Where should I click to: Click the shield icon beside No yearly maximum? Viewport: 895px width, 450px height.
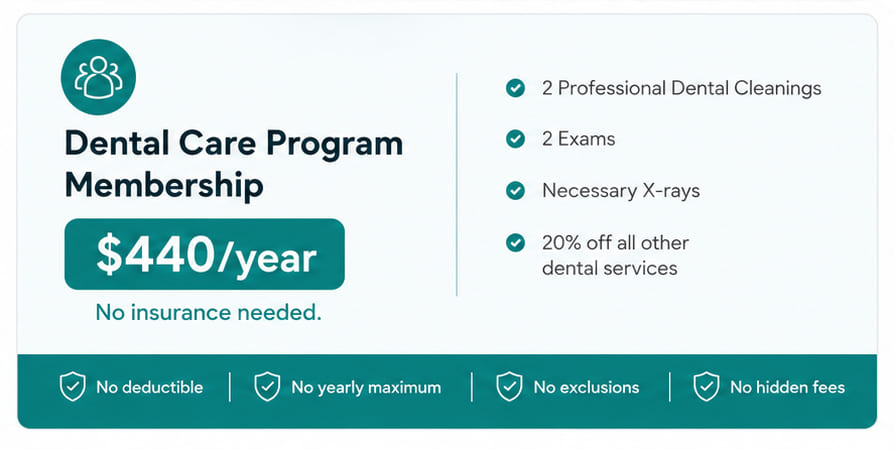tap(267, 387)
